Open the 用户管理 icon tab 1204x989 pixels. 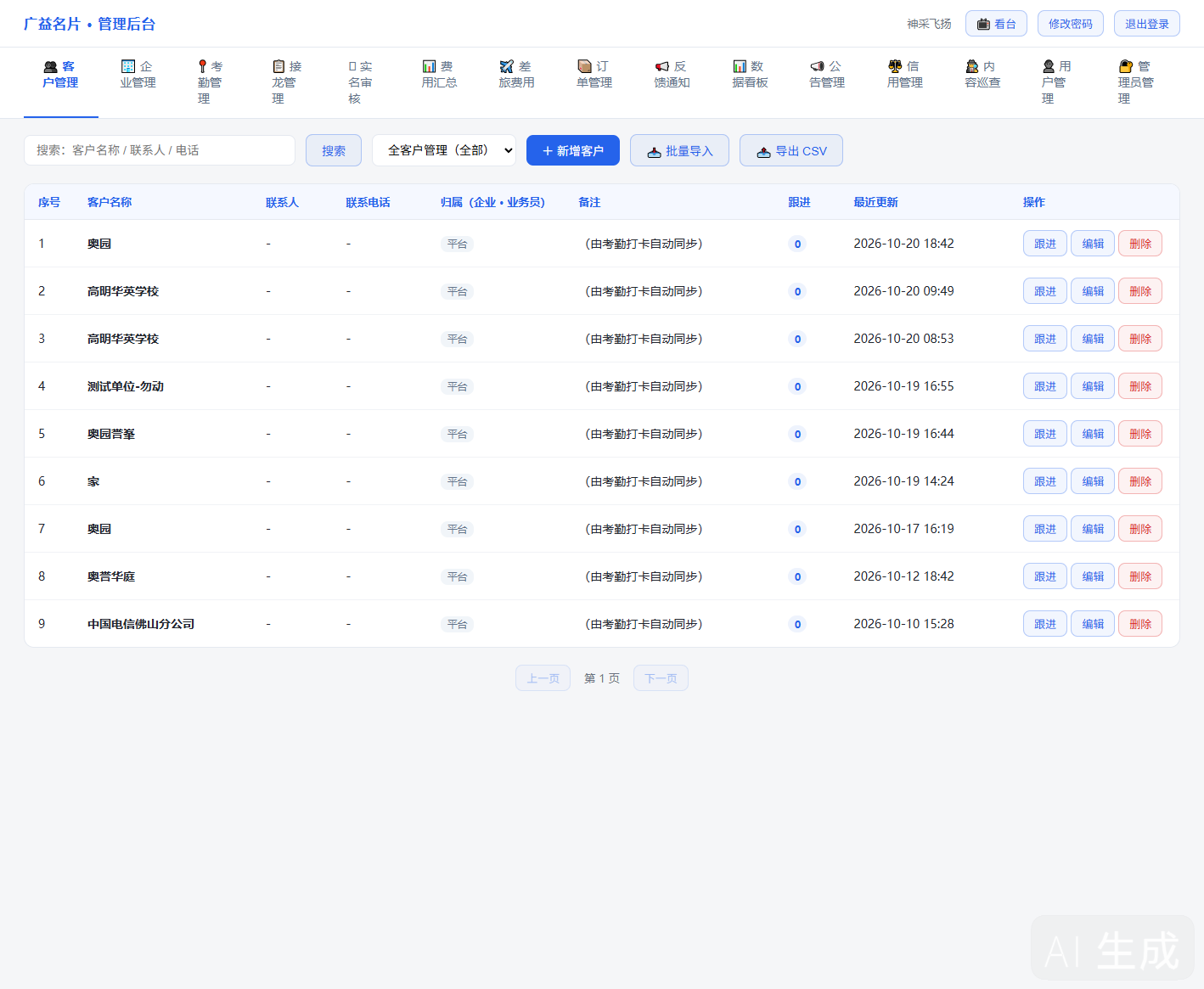pyautogui.click(x=1056, y=82)
